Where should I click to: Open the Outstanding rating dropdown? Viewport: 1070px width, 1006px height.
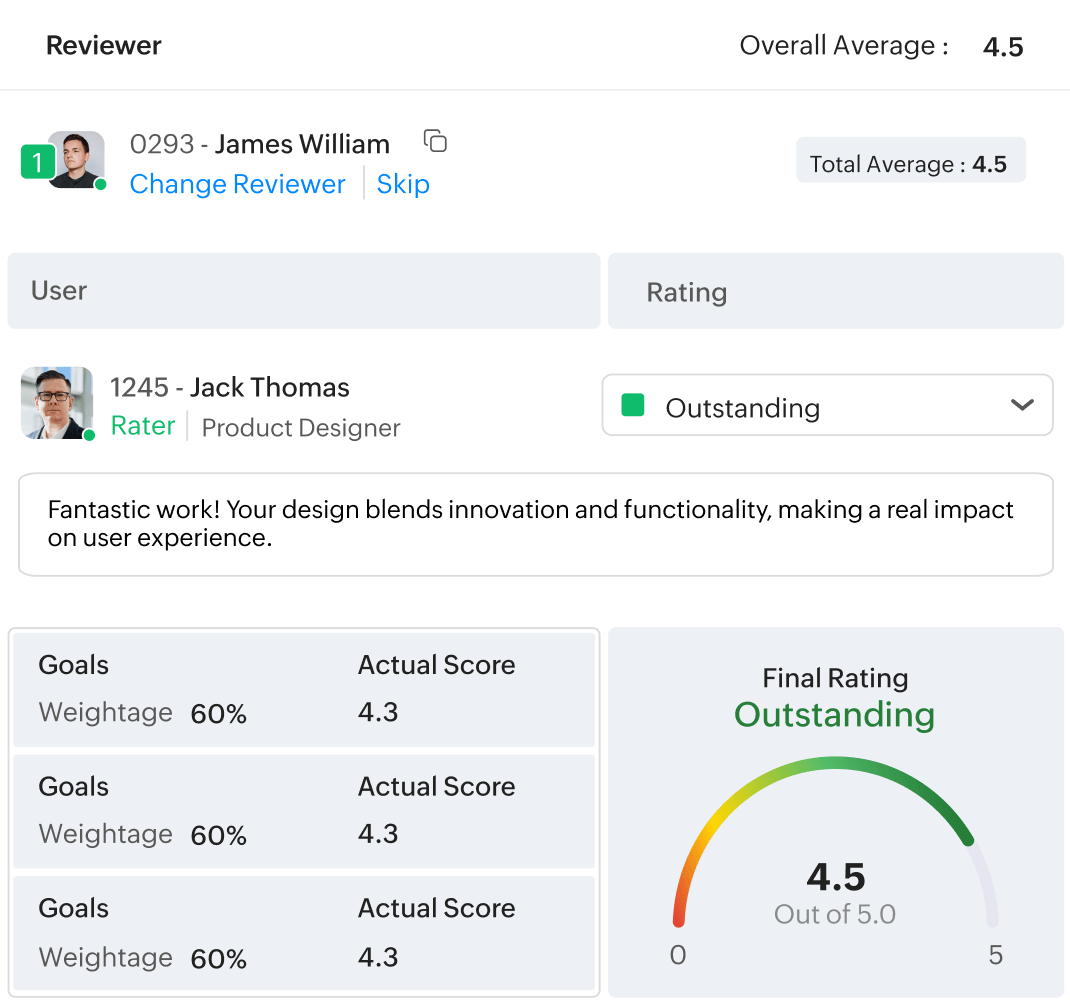point(827,405)
